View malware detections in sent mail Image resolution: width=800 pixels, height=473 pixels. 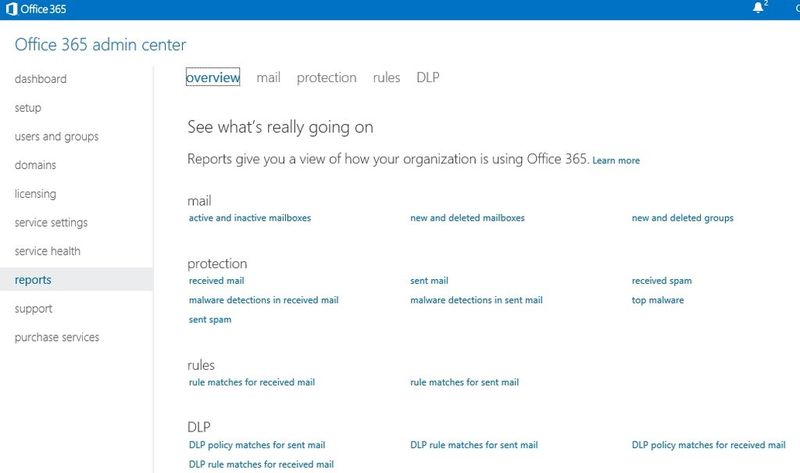(477, 300)
